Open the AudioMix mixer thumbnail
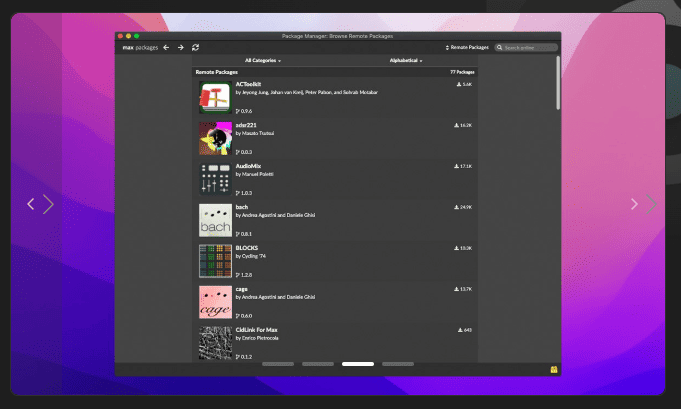The image size is (681, 409). 215,179
